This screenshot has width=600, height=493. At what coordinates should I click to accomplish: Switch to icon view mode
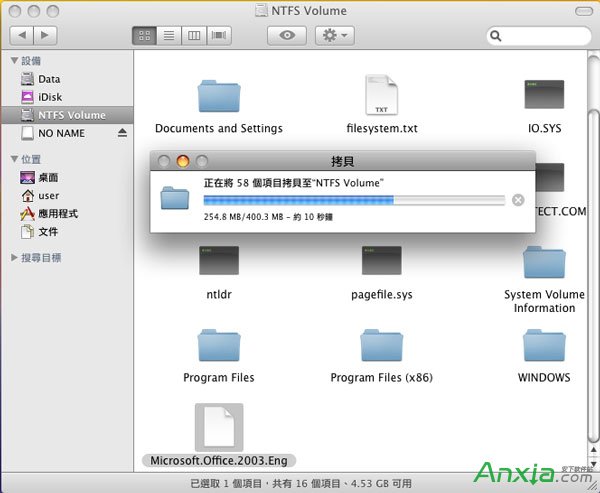click(x=145, y=36)
